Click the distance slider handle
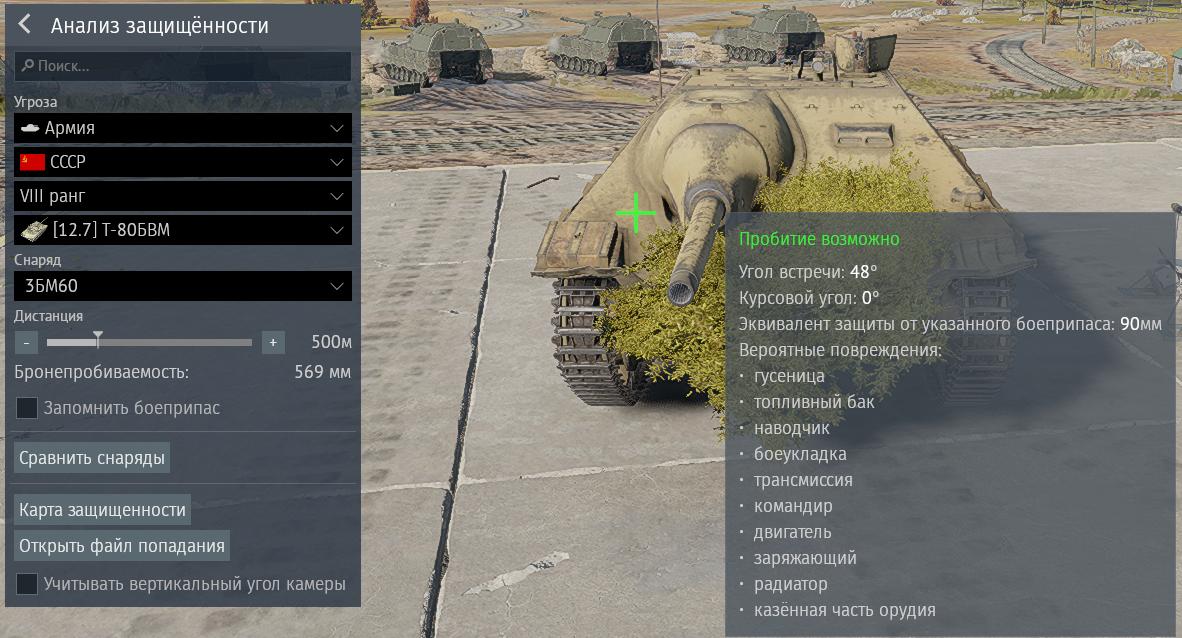Viewport: 1182px width, 638px height. click(x=98, y=339)
